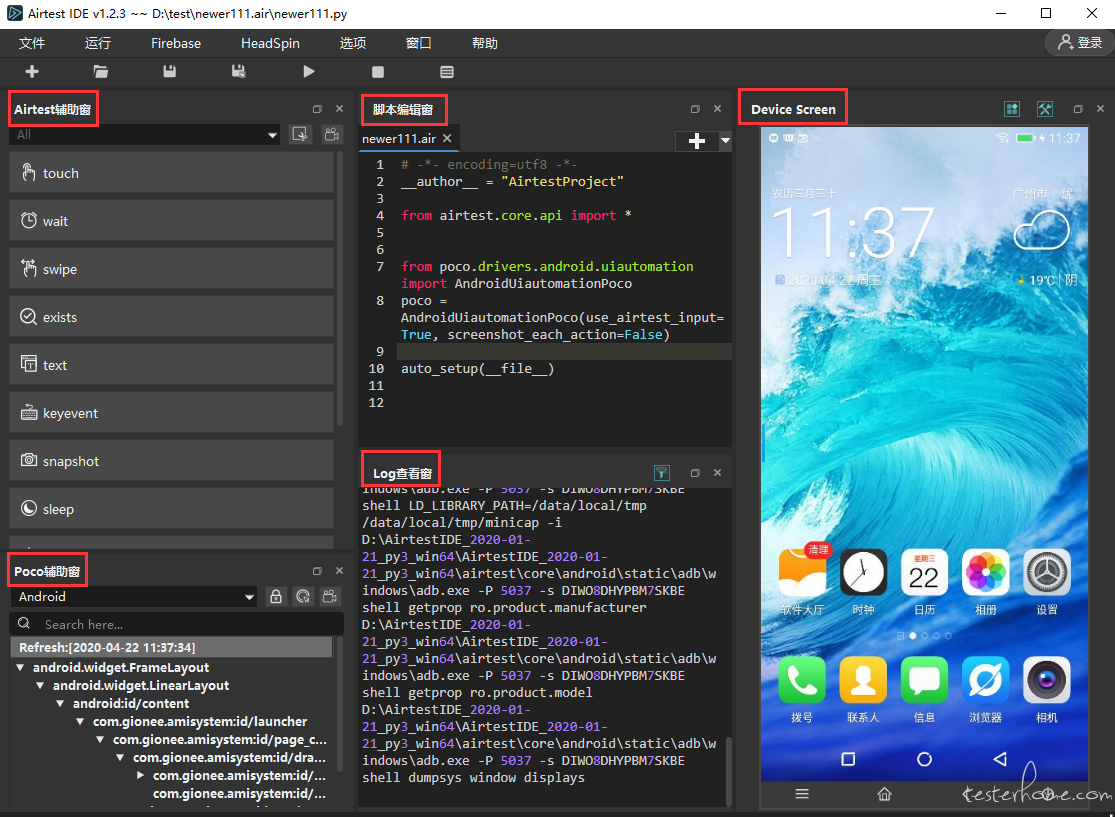Click the Airtest panel camera record icon
Image resolution: width=1115 pixels, height=817 pixels.
[x=331, y=134]
